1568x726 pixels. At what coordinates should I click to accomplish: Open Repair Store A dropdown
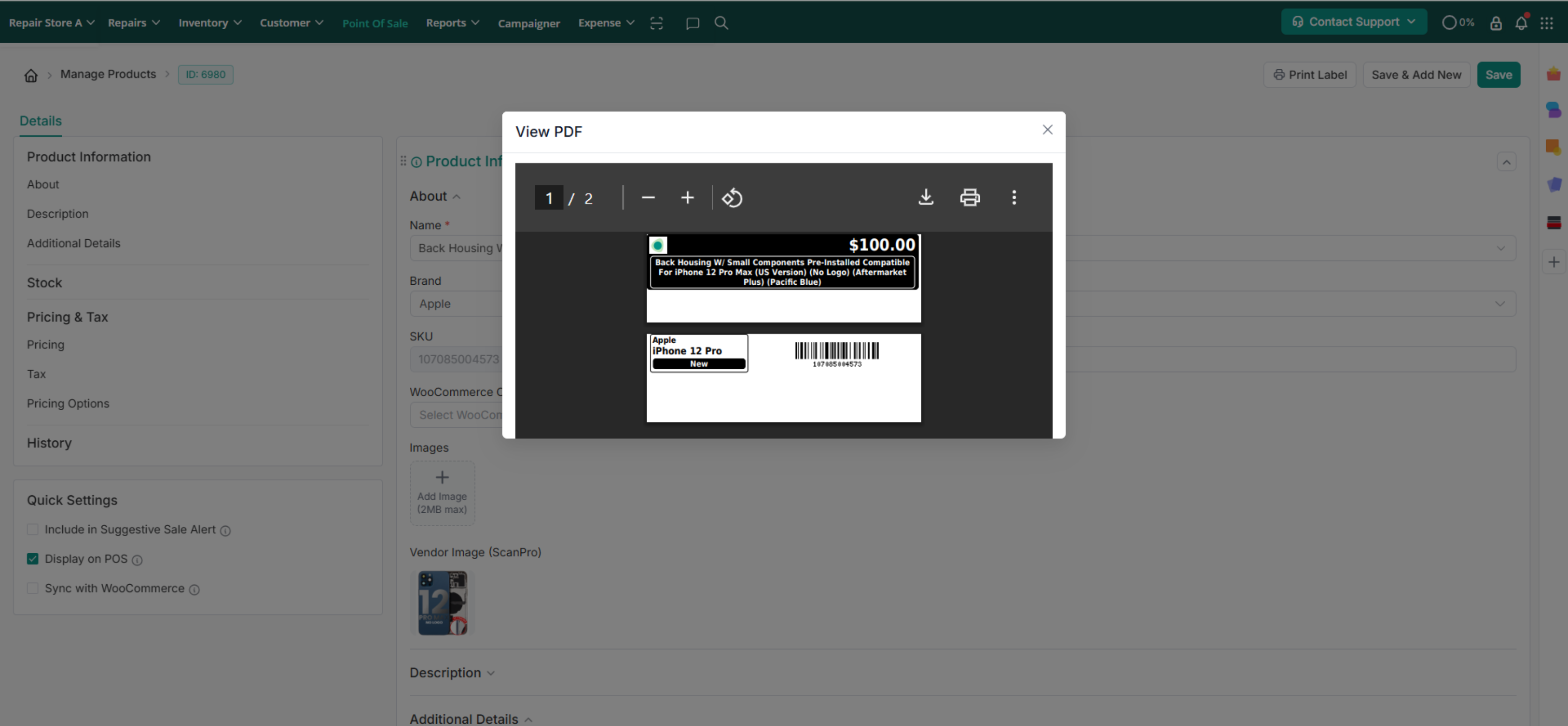[x=51, y=22]
